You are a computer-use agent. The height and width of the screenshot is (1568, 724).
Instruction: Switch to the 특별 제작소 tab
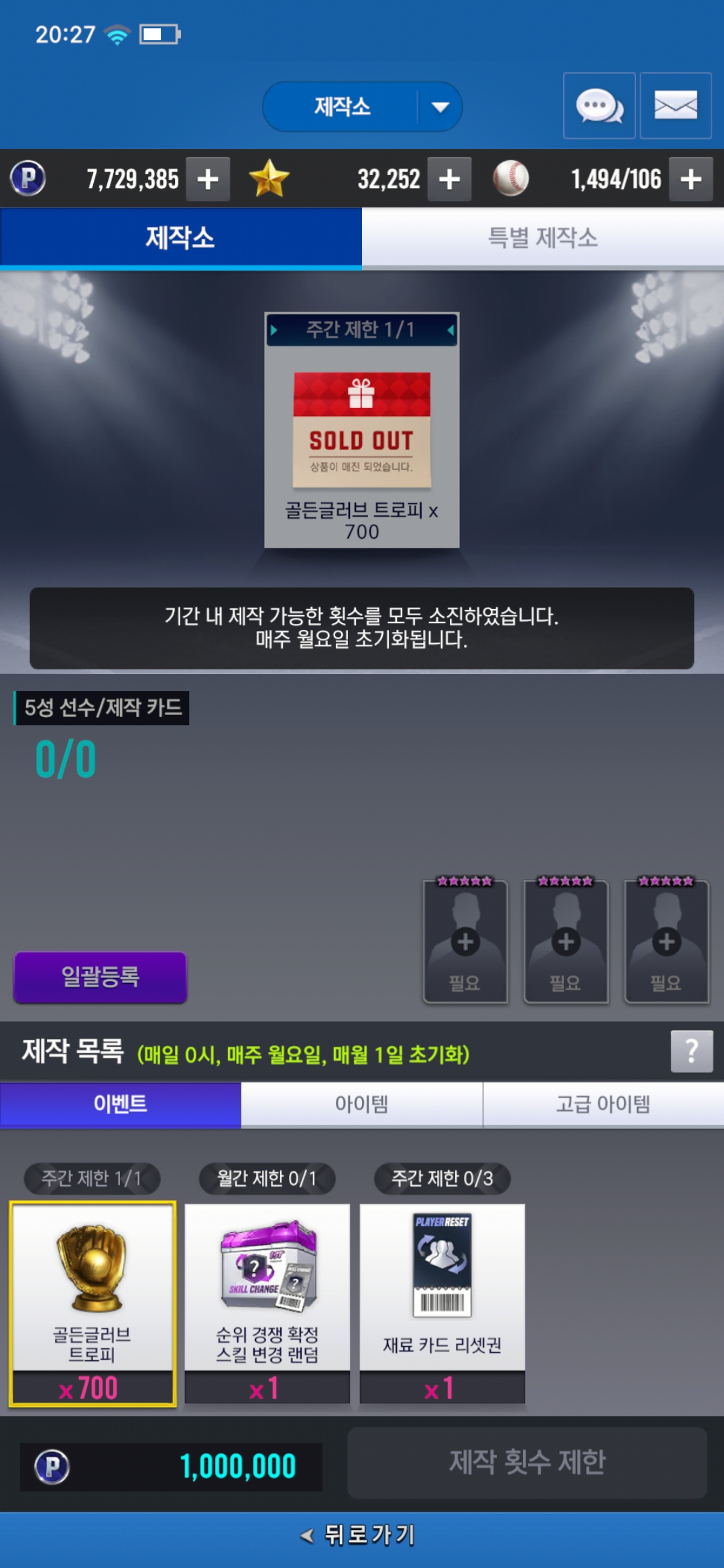[543, 238]
